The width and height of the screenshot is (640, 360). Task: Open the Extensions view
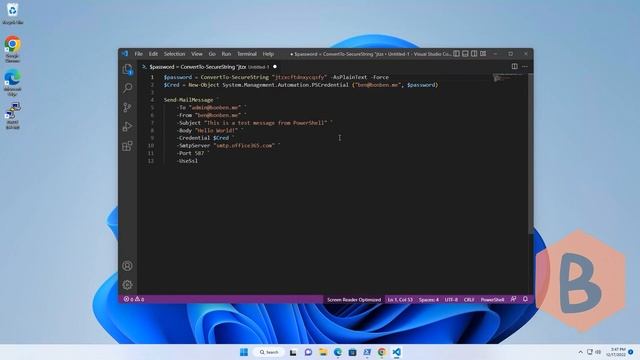pyautogui.click(x=127, y=146)
